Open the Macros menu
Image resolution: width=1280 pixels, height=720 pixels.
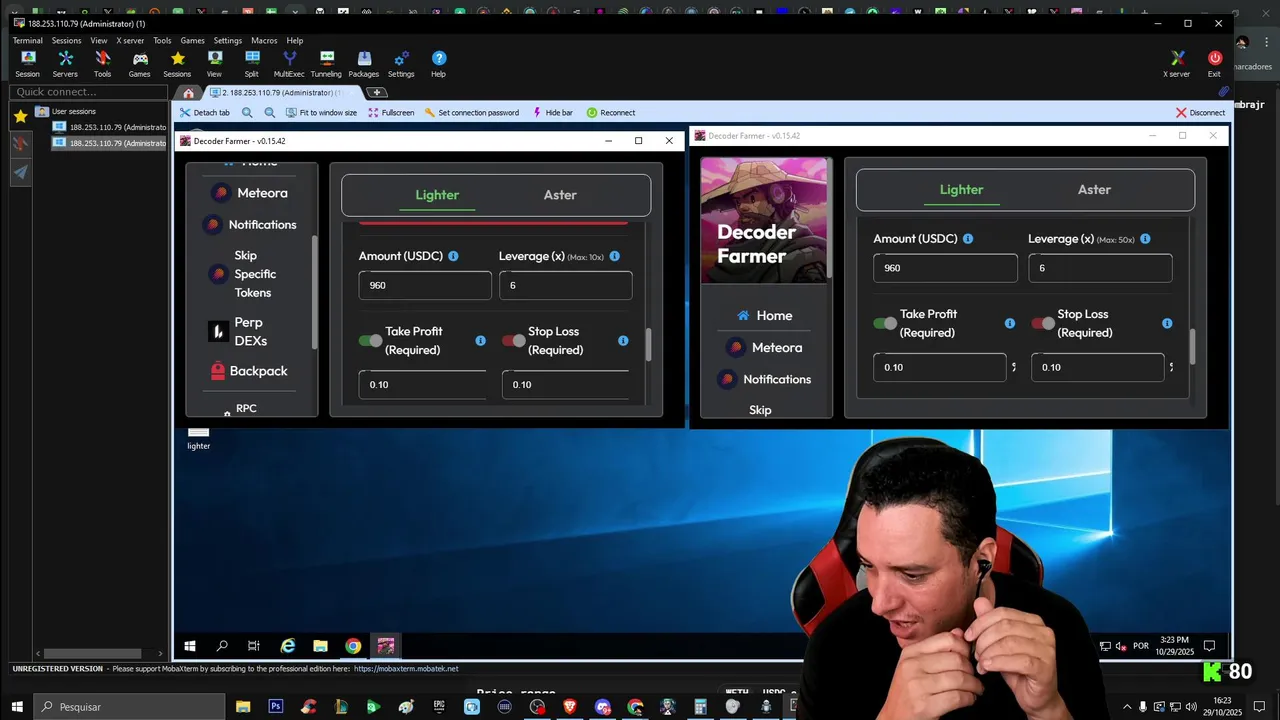[x=264, y=41]
